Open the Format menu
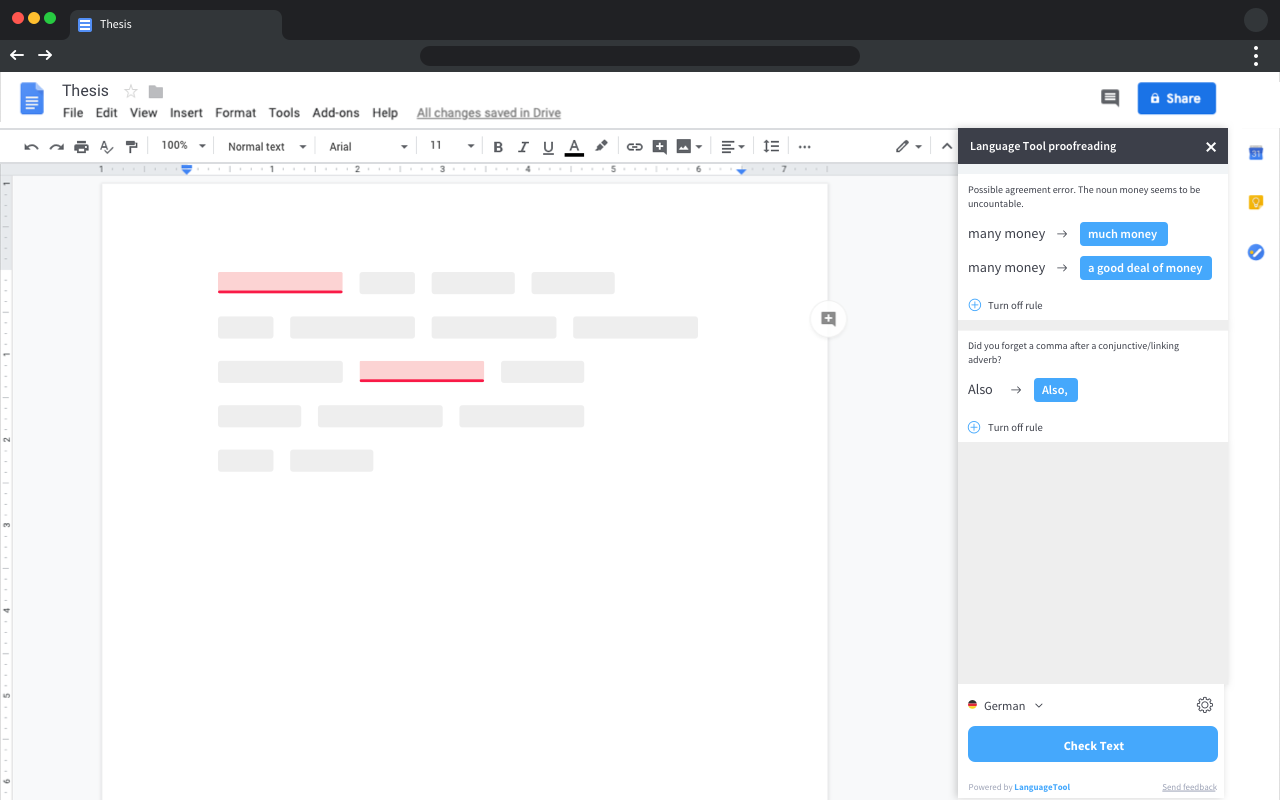 pyautogui.click(x=235, y=113)
